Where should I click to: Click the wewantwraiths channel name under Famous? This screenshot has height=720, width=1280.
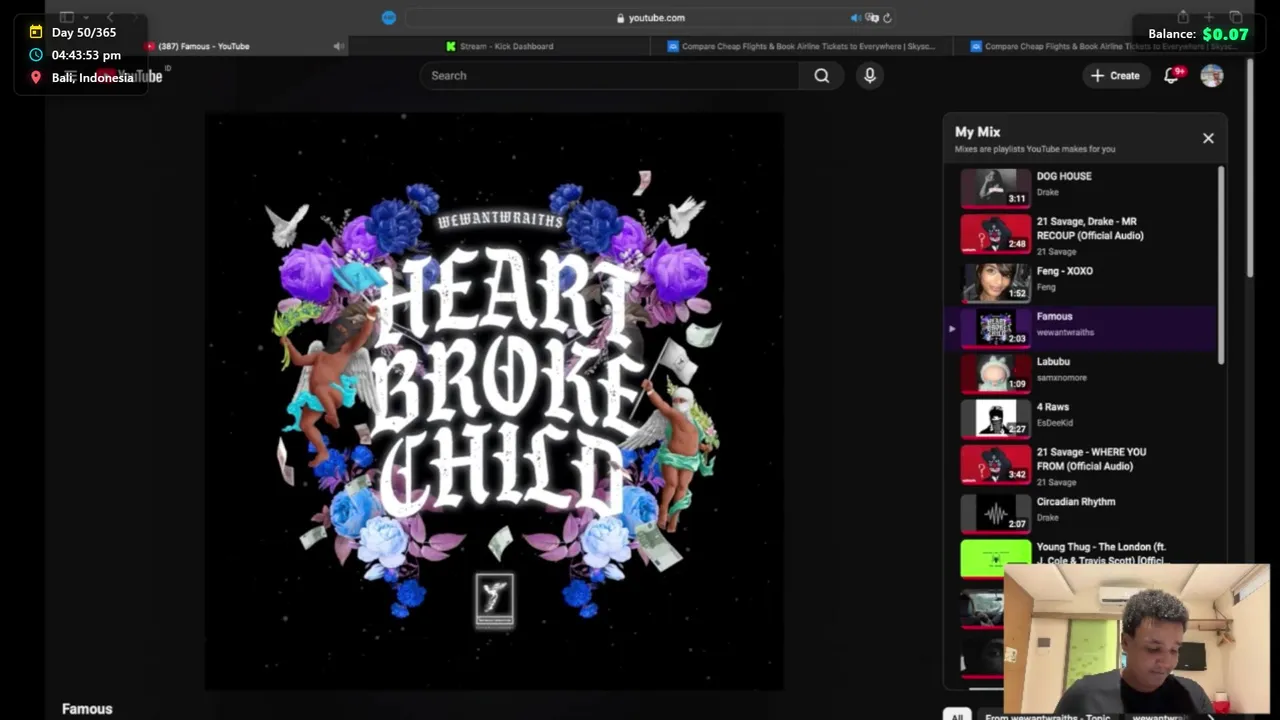coord(1065,332)
